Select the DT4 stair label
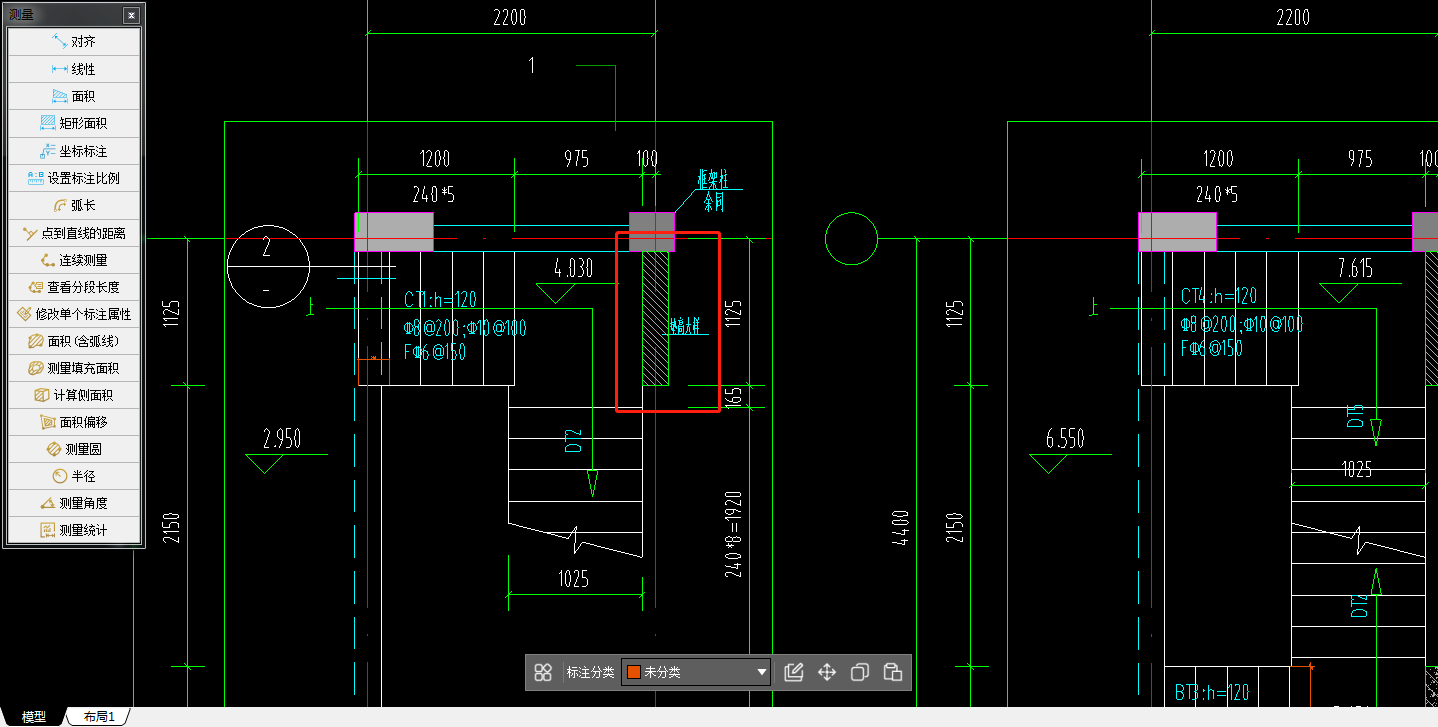Screen dimensions: 1438x727 pyautogui.click(x=1359, y=606)
